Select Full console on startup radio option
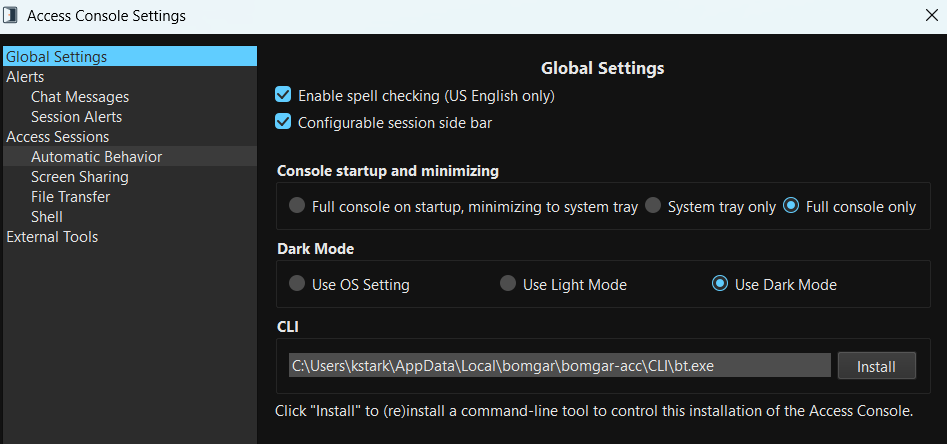The height and width of the screenshot is (444, 947). coord(297,206)
